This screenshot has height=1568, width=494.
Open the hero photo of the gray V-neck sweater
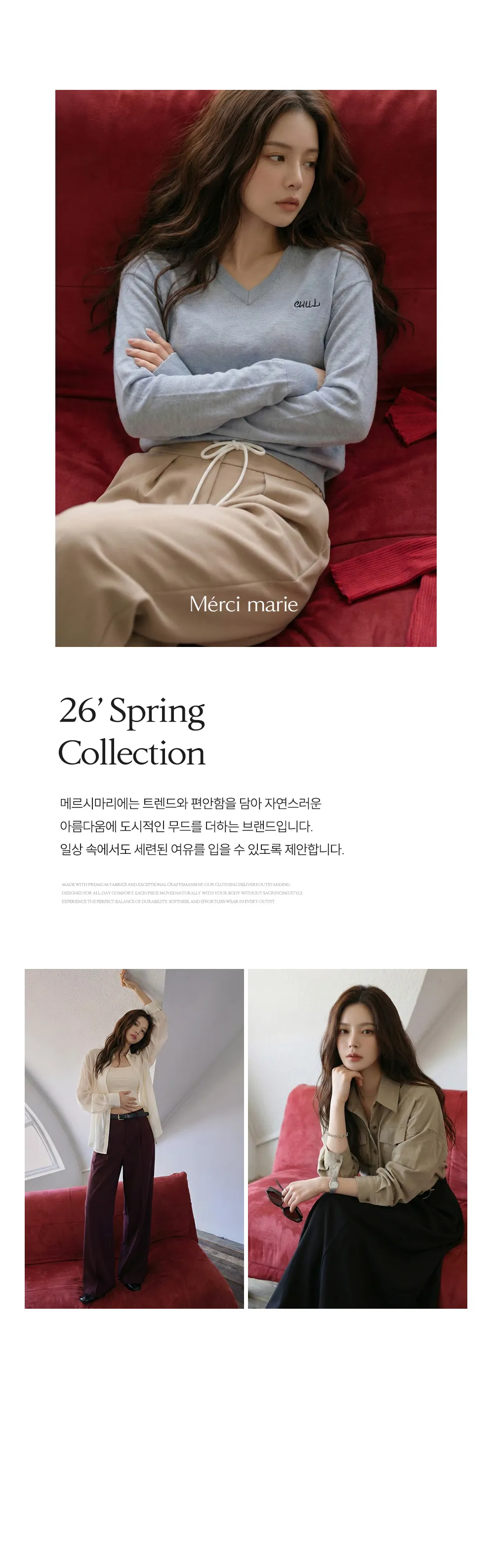click(x=246, y=368)
